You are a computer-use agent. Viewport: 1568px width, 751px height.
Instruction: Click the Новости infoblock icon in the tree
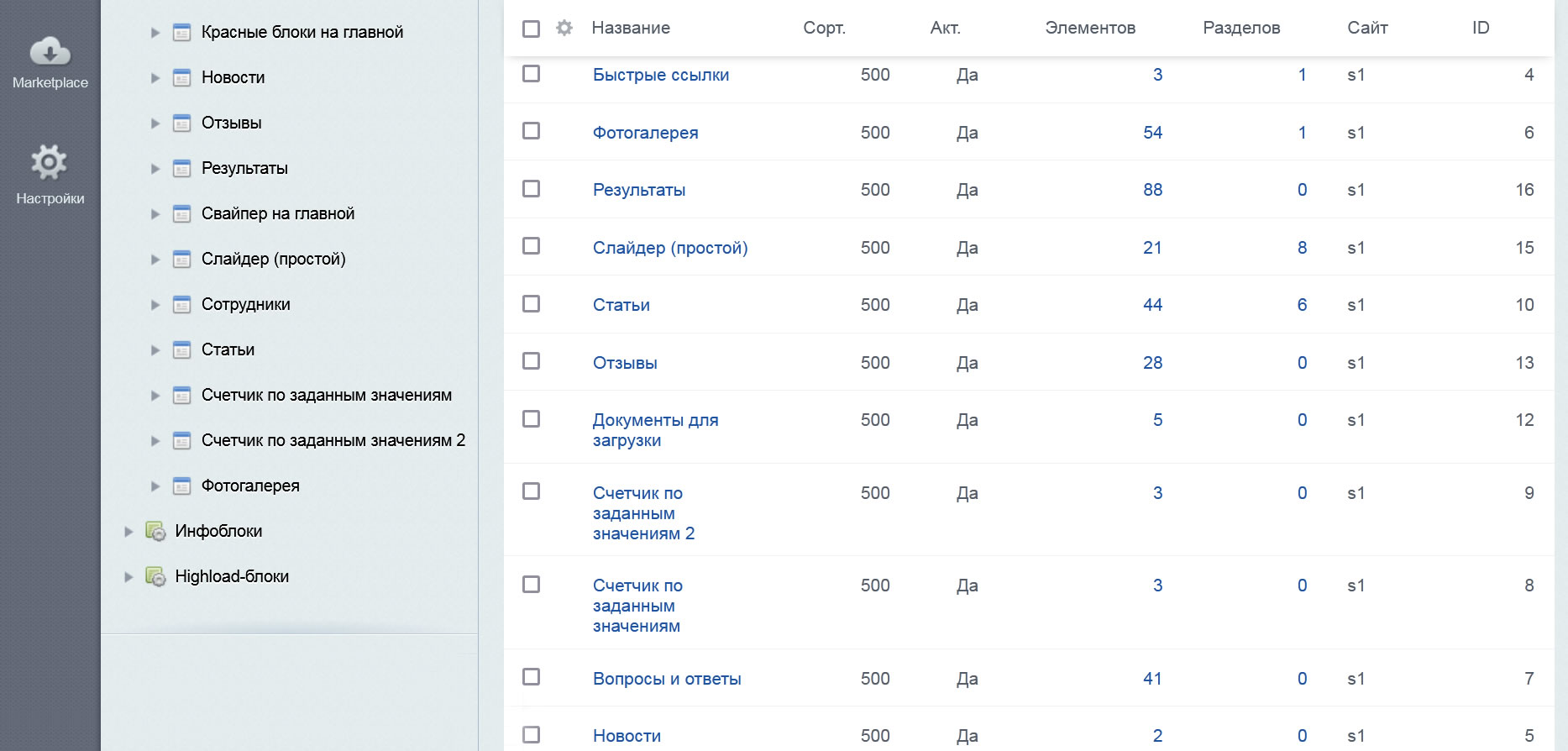tap(181, 78)
